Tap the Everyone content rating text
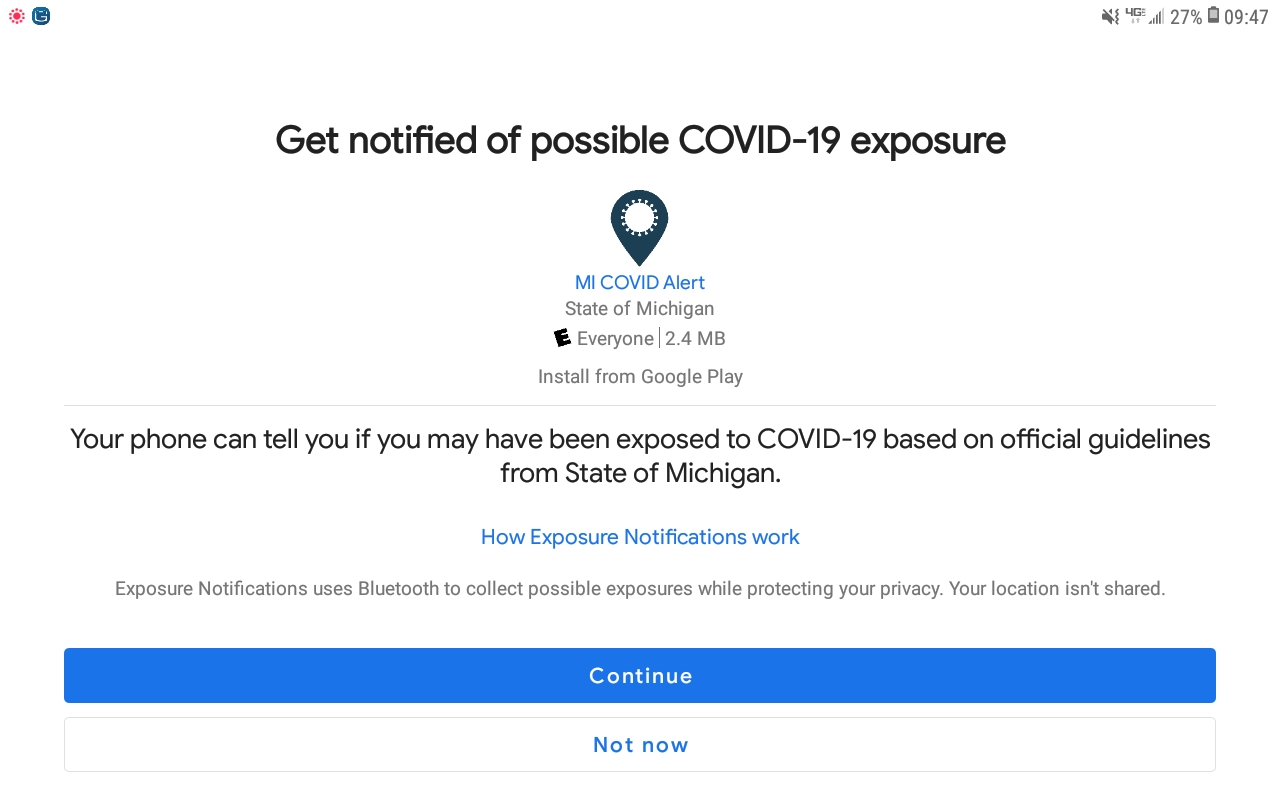The image size is (1280, 800). click(615, 339)
